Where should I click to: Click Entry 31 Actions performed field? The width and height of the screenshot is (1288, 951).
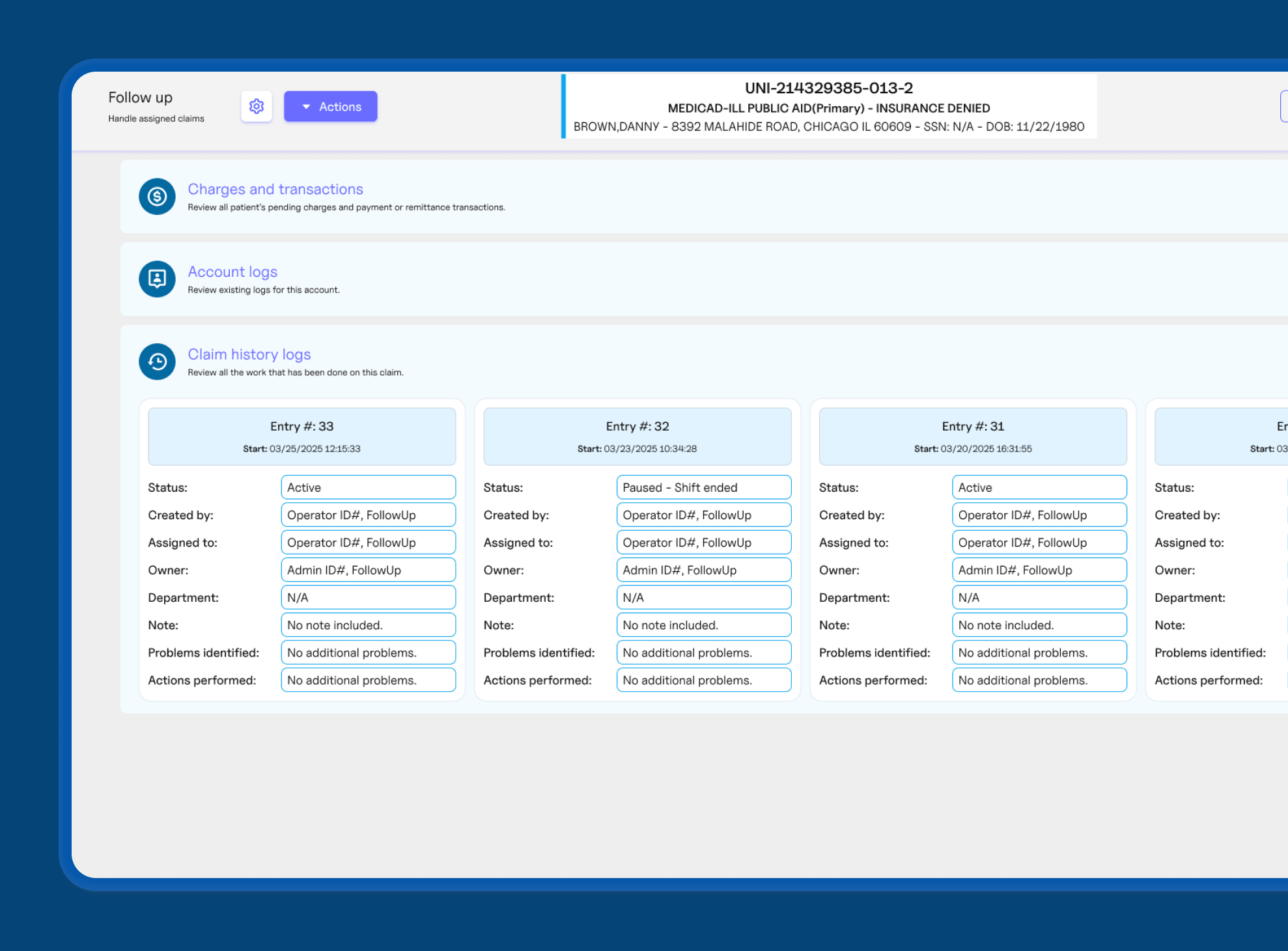(1039, 680)
